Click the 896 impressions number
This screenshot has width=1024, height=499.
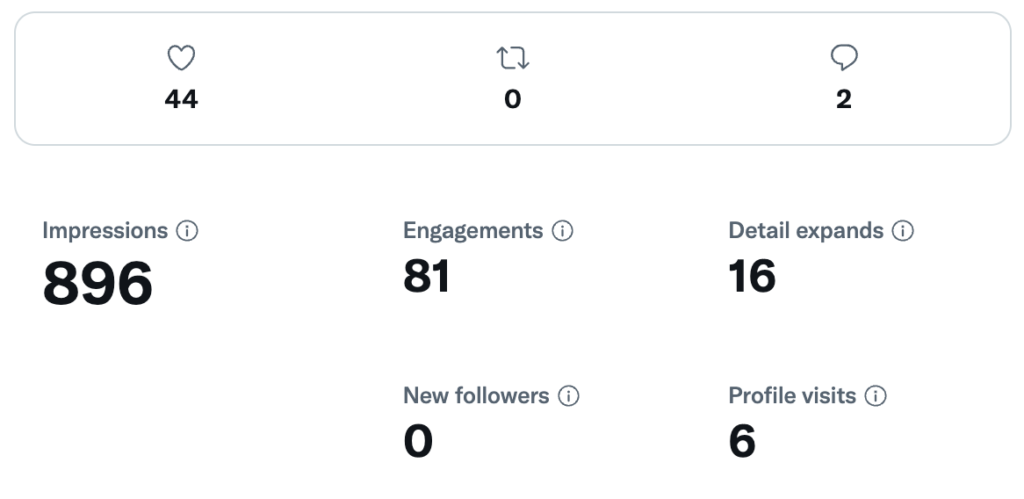coord(97,283)
